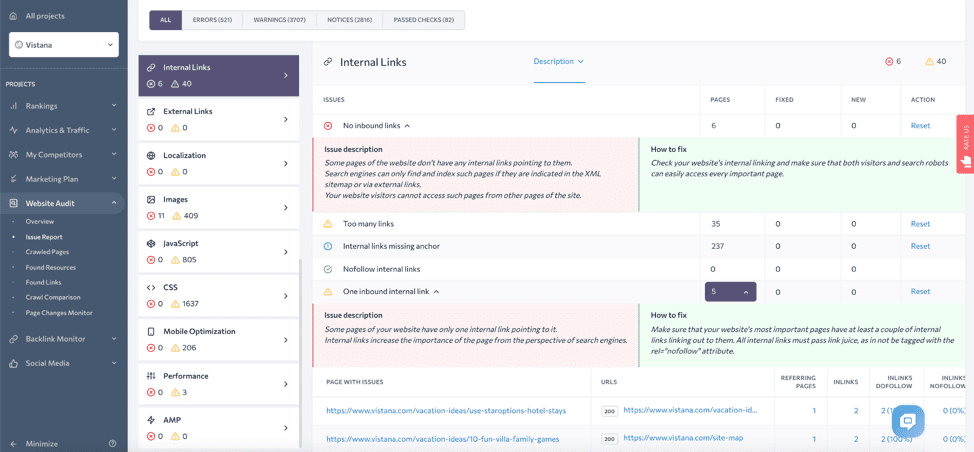Click the Website Audit sidebar icon

13,203
